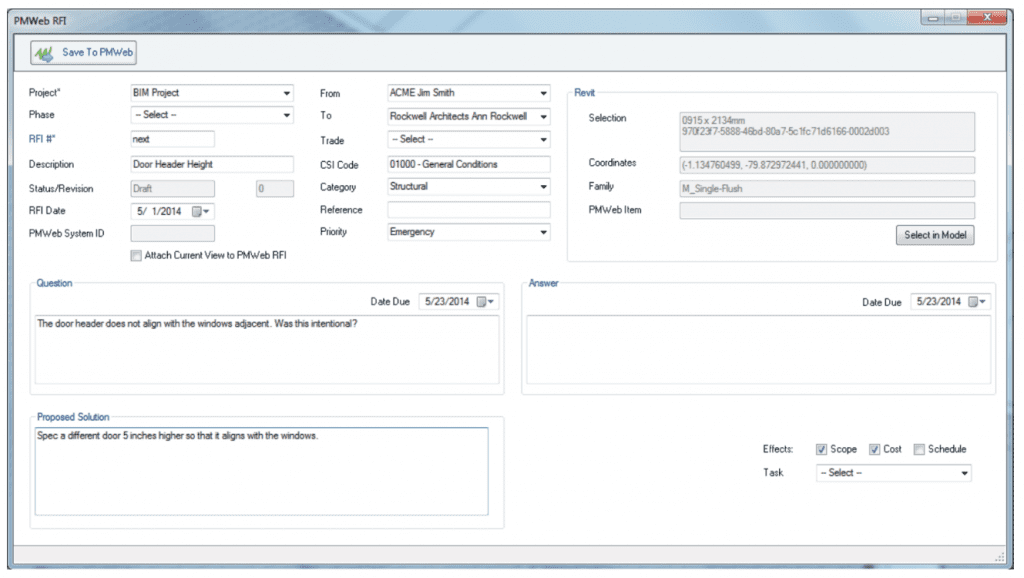Screen dimensions: 1024x578
Task: Click the Revit Selection field
Action: coord(827,132)
